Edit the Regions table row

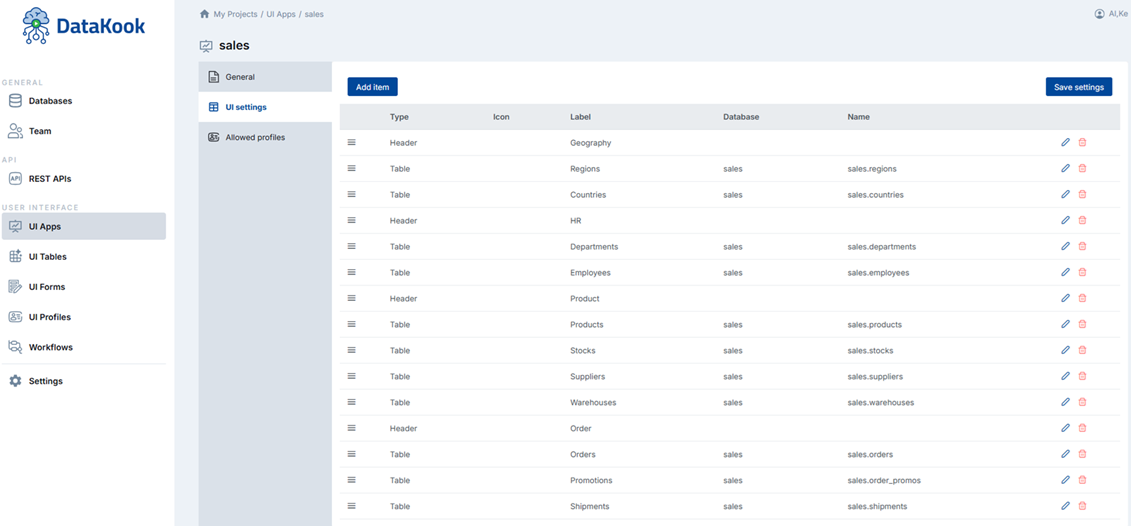click(1065, 168)
